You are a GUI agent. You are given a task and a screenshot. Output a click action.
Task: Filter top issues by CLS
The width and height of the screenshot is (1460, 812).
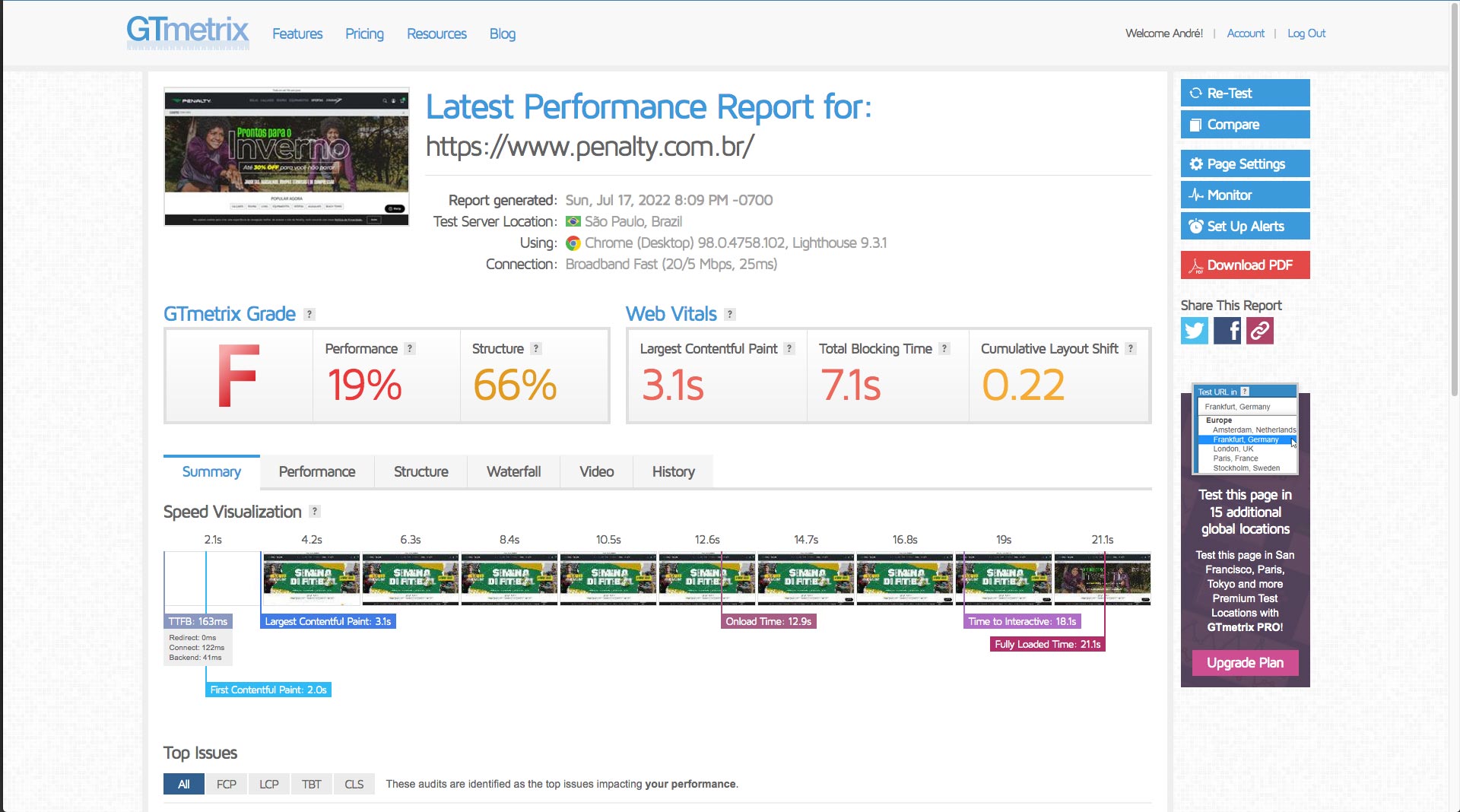pyautogui.click(x=354, y=784)
